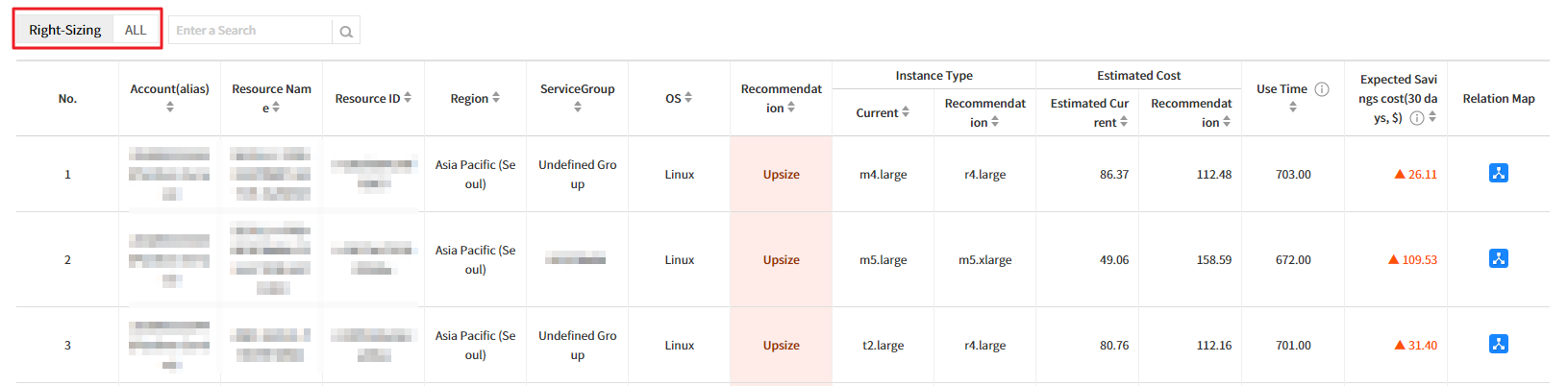Screen dimensions: 1568x386
Task: Click the search magnifier icon
Action: coord(346,31)
